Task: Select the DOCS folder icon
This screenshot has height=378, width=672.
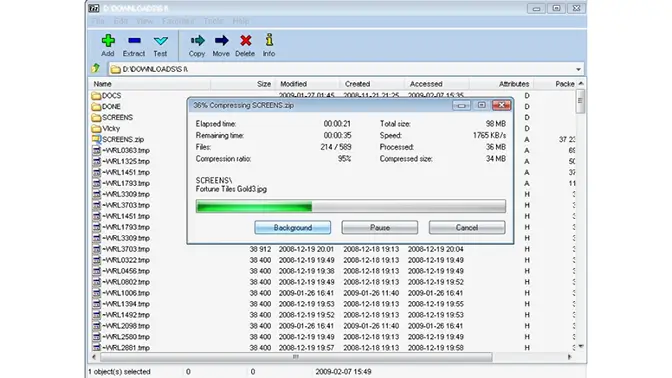Action: point(96,96)
